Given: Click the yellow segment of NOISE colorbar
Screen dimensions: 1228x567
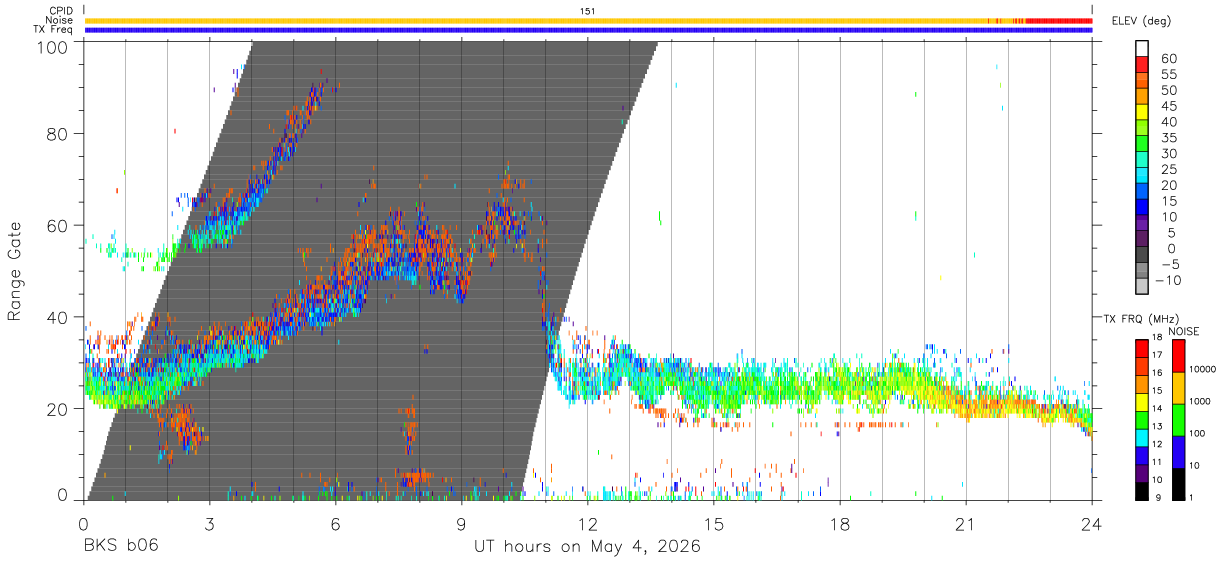Looking at the screenshot, I should 1178,388.
